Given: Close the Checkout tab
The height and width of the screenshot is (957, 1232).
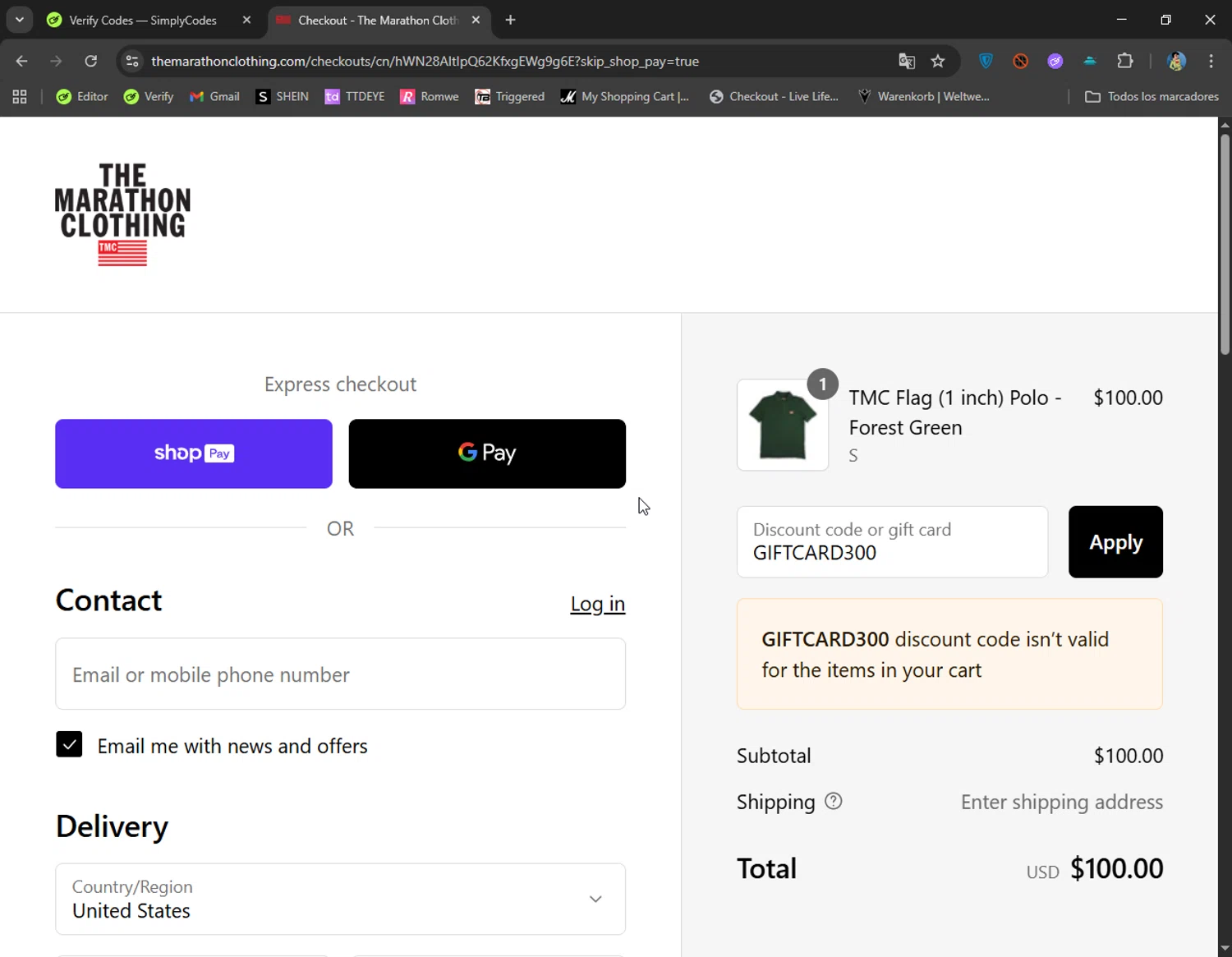Looking at the screenshot, I should 476,20.
